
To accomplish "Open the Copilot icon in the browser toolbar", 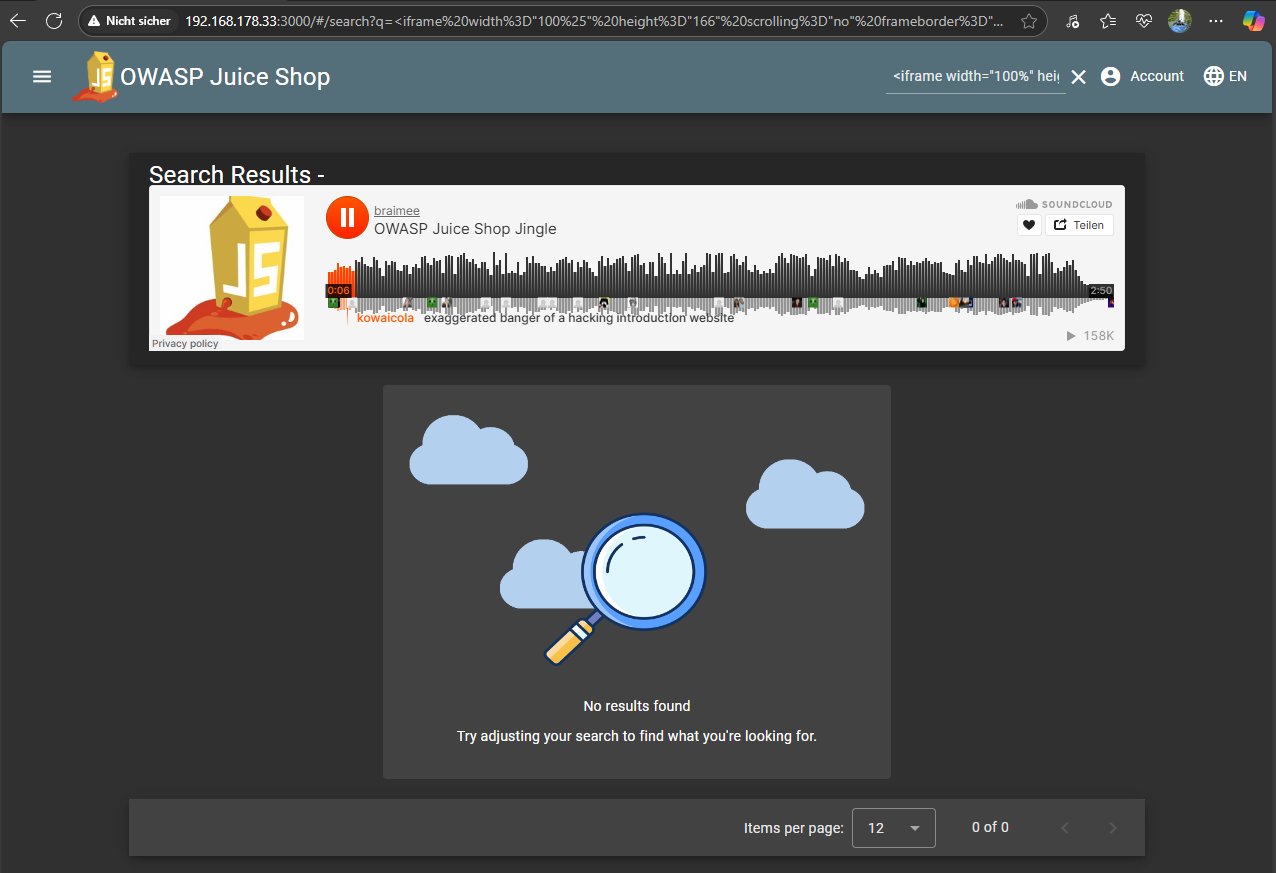I will (x=1253, y=21).
